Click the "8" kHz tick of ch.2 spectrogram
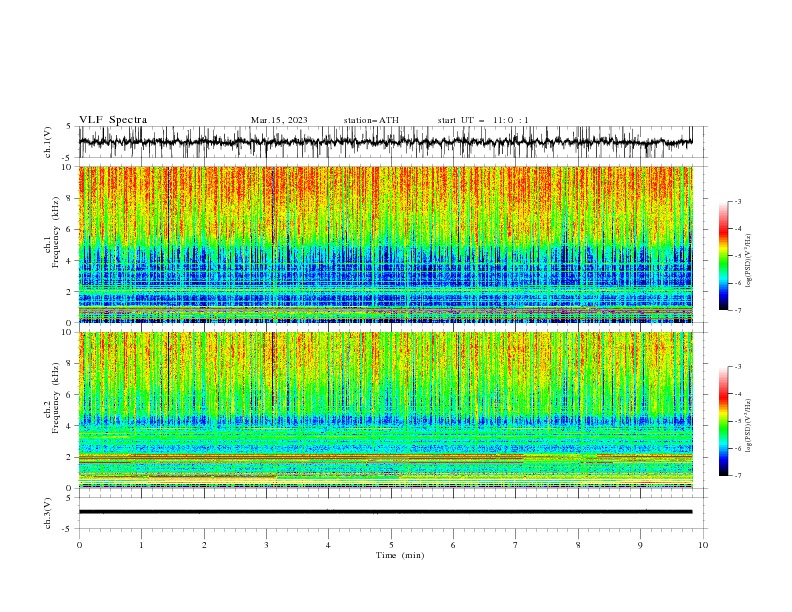 tap(71, 364)
